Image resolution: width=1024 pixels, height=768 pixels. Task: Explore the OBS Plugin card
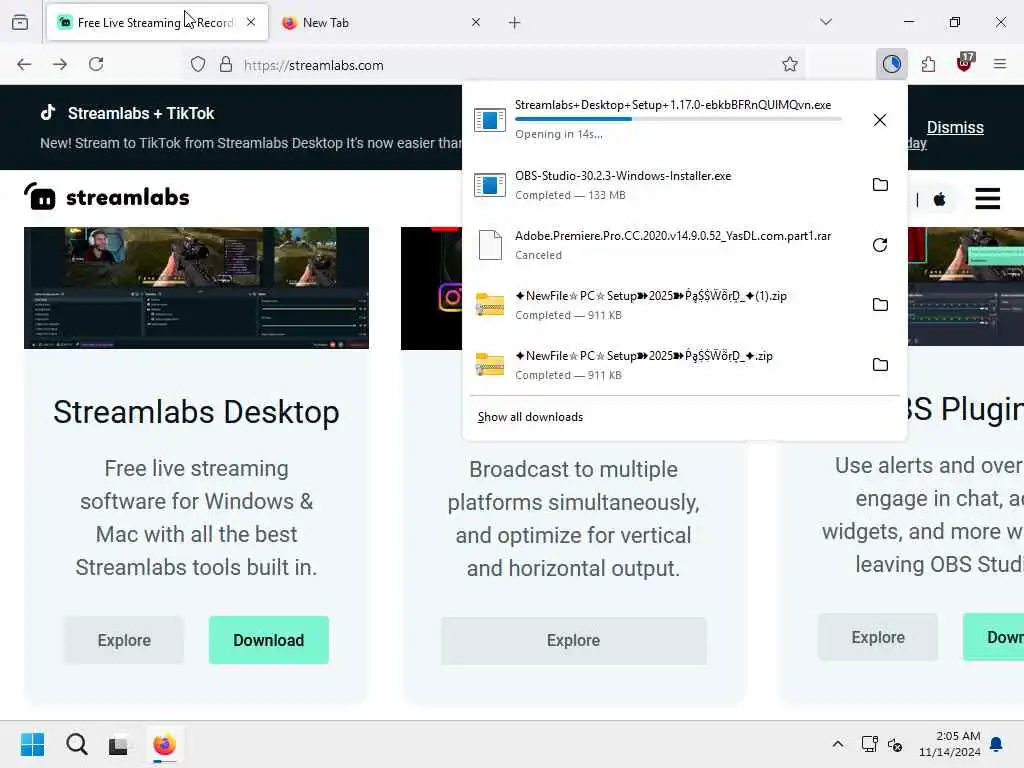click(x=878, y=637)
